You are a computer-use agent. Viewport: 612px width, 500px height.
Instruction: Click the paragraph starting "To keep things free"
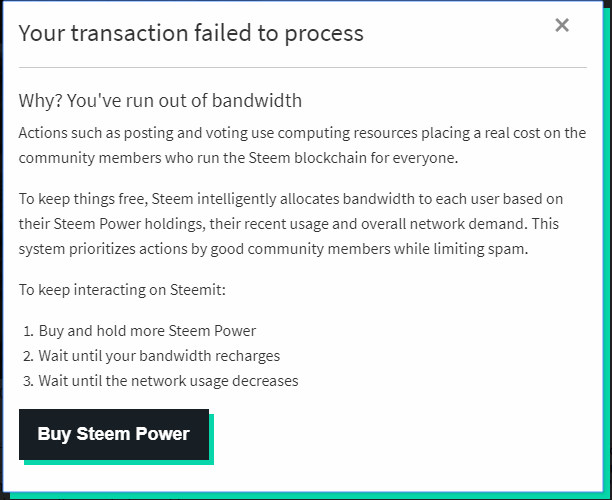click(293, 224)
